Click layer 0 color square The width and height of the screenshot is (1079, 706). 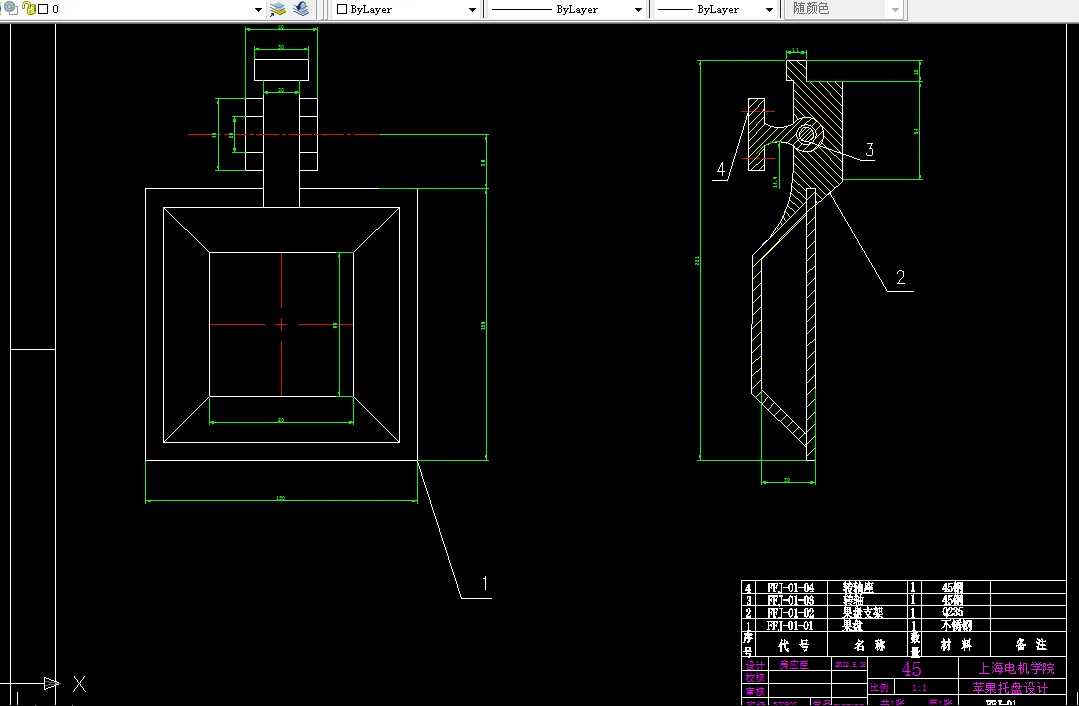click(43, 9)
